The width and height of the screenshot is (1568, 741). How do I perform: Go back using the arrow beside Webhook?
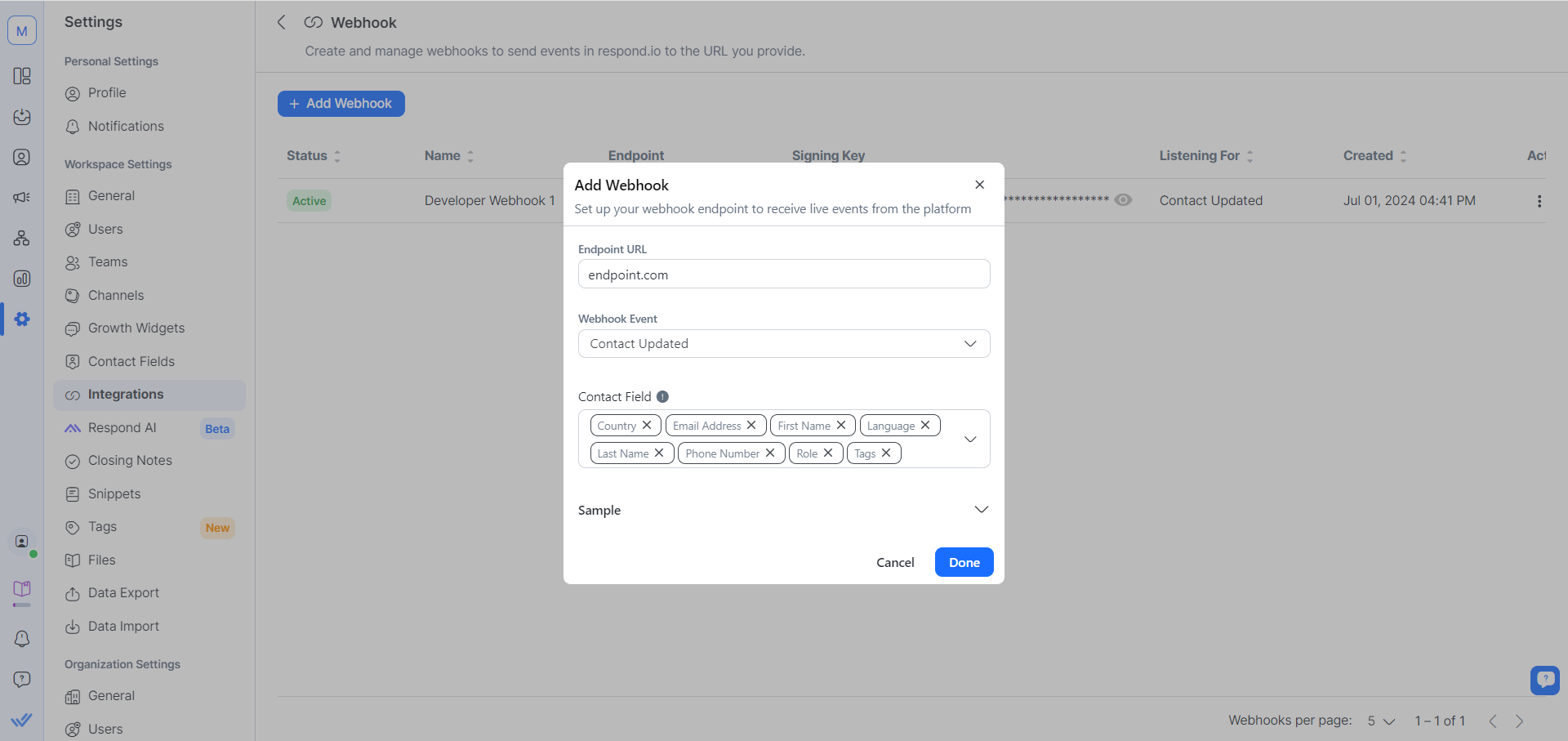(282, 22)
